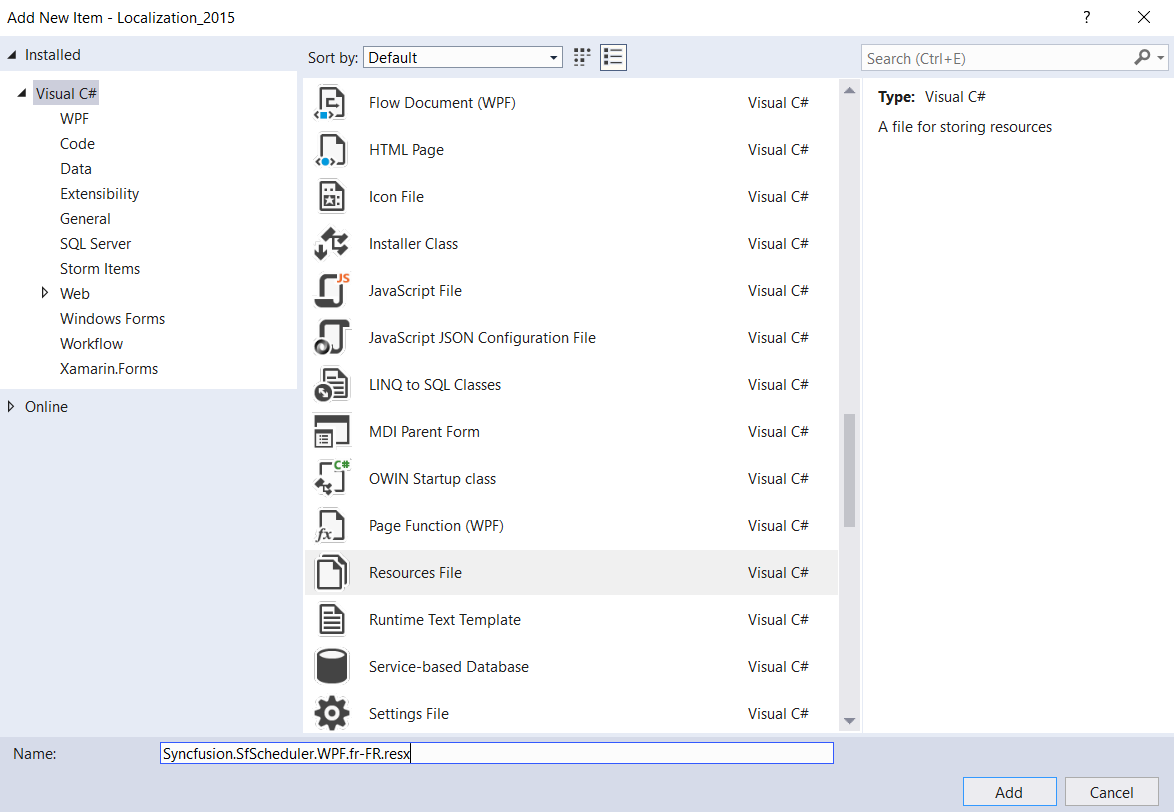This screenshot has width=1174, height=812.
Task: Collapse the Installed node
Action: coord(11,55)
